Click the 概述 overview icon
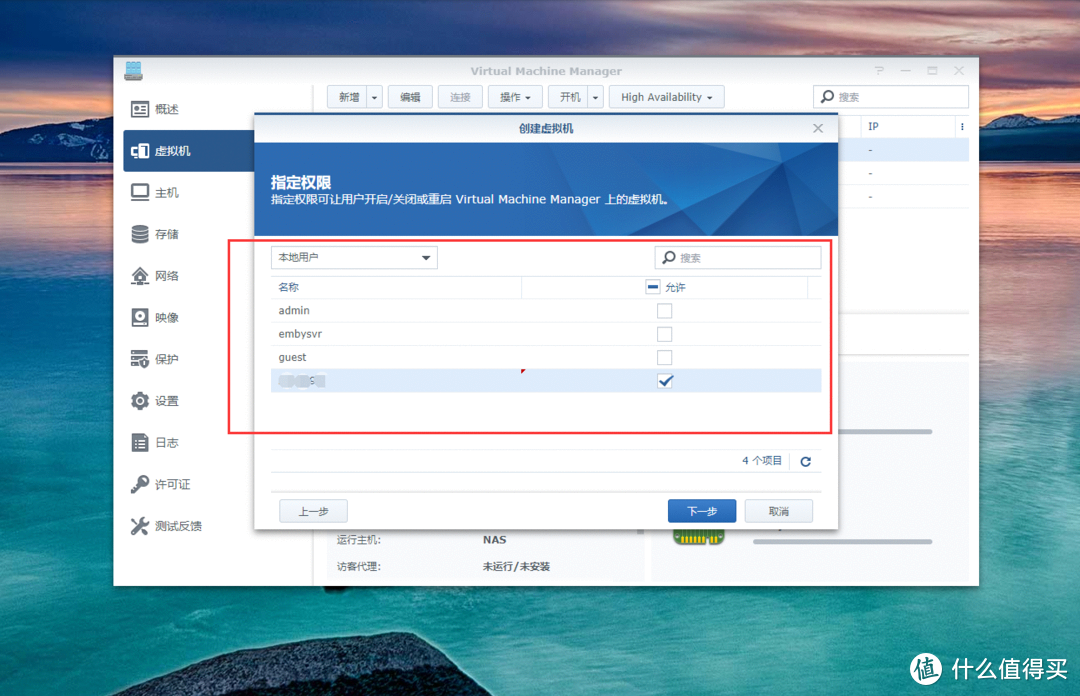 pyautogui.click(x=140, y=109)
